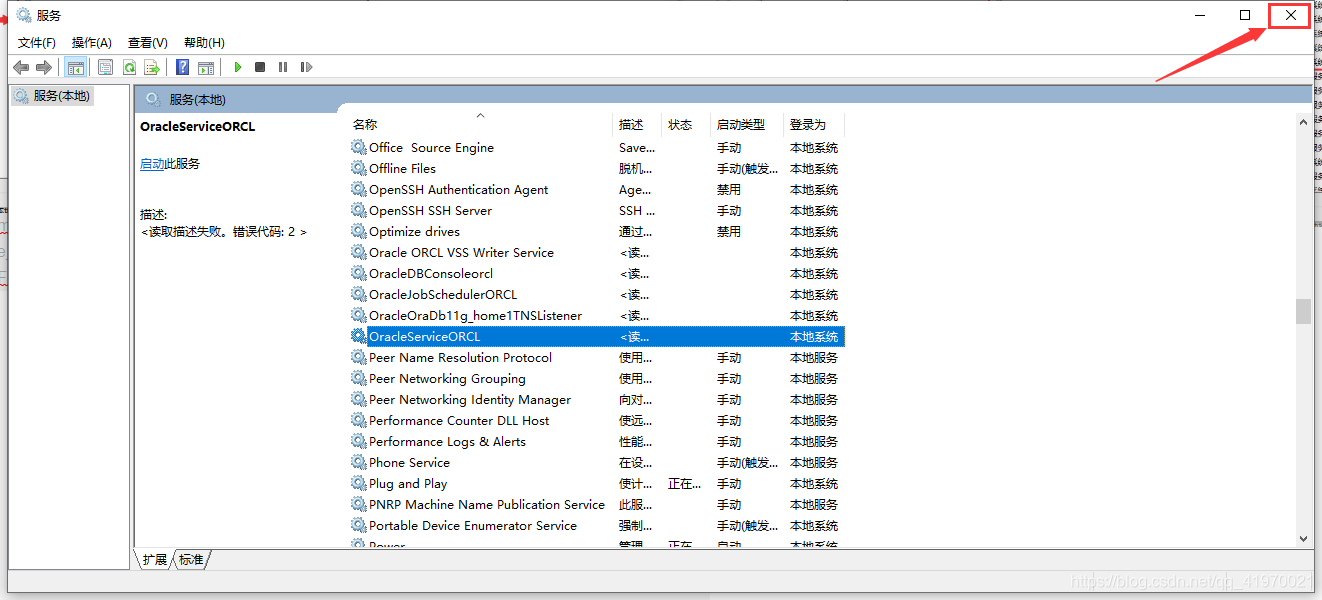Select the Oracle ORCL VSS Writer Service row

(x=597, y=252)
